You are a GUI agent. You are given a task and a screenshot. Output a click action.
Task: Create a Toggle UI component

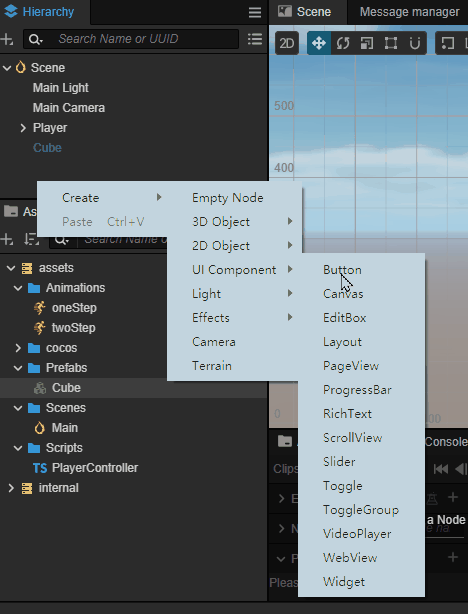pyautogui.click(x=361, y=486)
